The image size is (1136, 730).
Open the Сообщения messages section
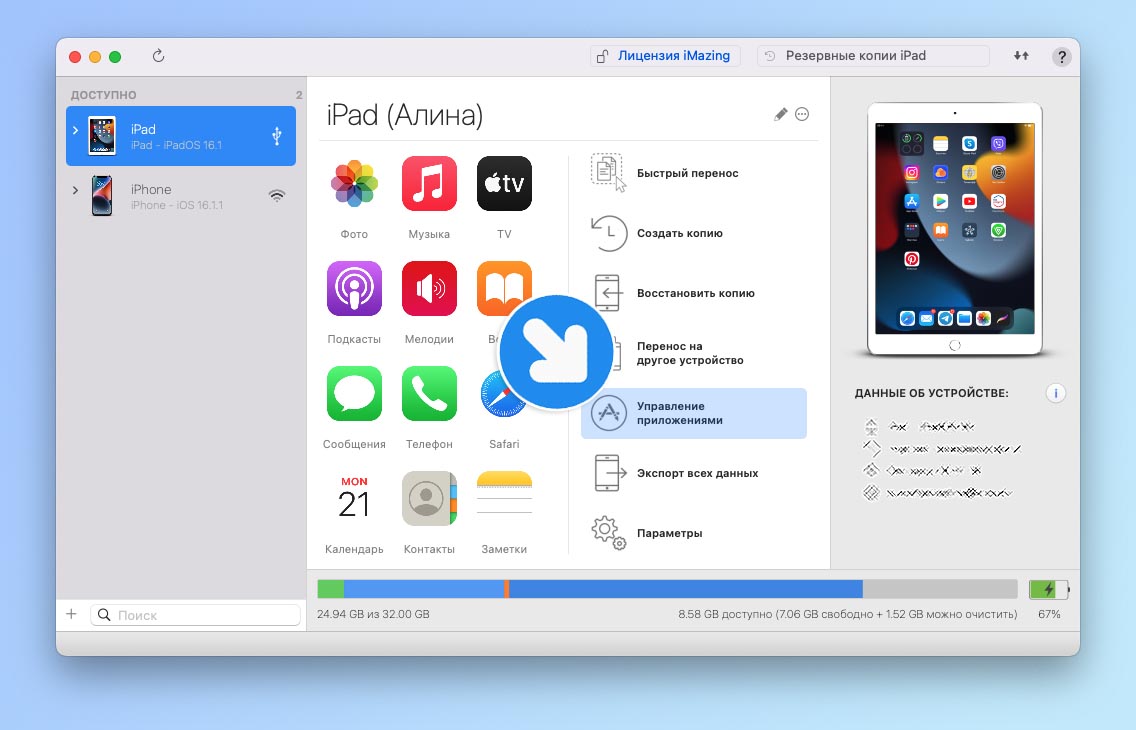click(354, 394)
